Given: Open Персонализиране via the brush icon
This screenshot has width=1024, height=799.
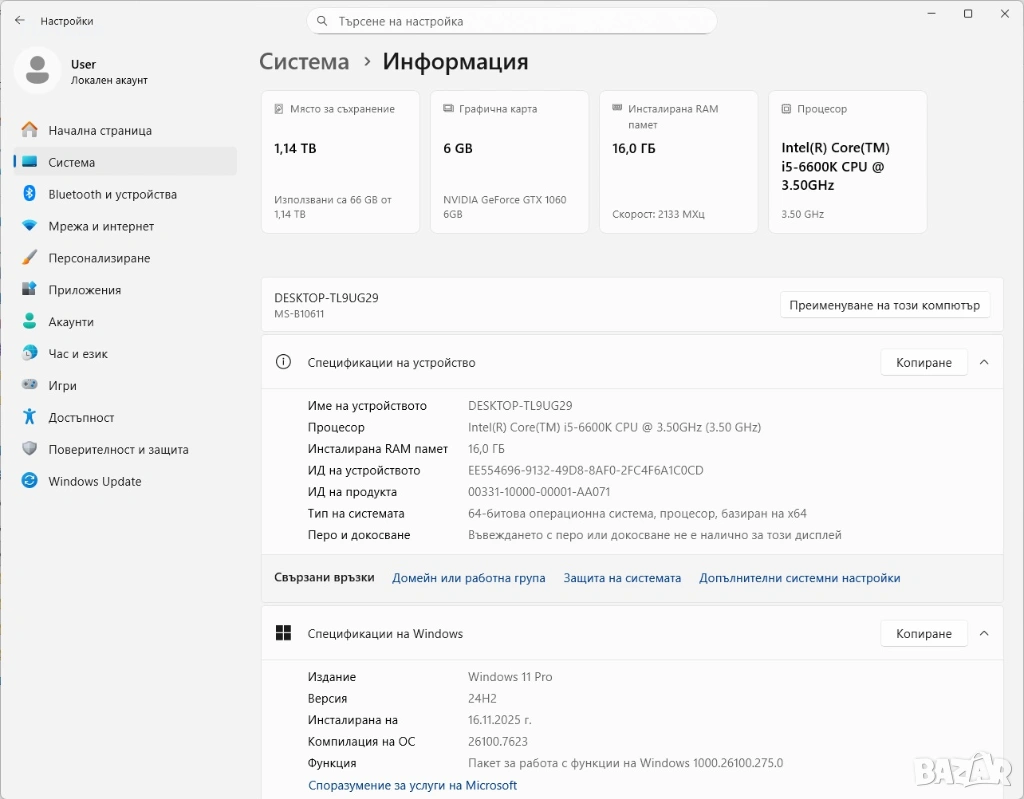Looking at the screenshot, I should [x=29, y=258].
